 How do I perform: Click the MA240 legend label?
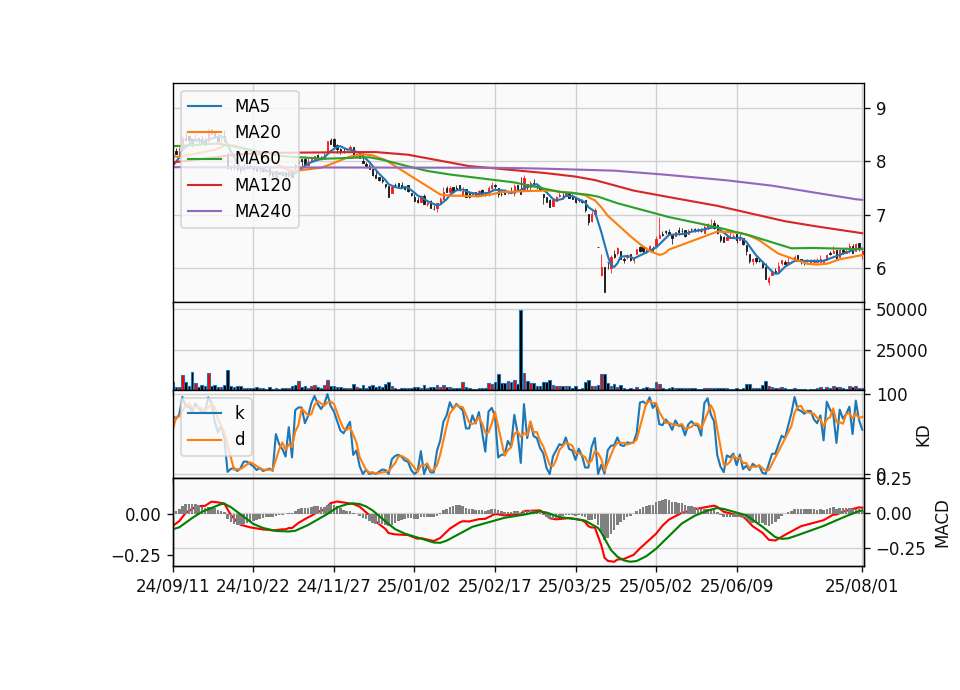(263, 211)
